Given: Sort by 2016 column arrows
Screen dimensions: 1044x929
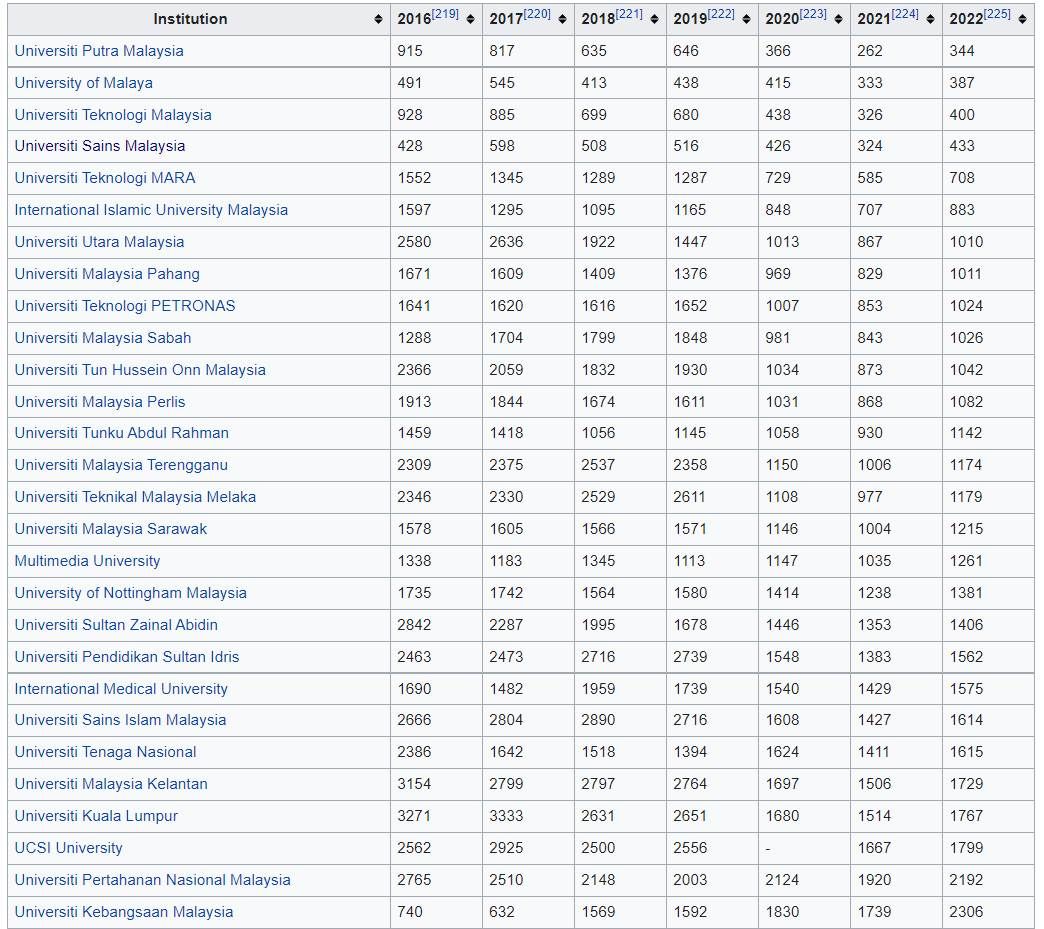Looking at the screenshot, I should coord(470,19).
